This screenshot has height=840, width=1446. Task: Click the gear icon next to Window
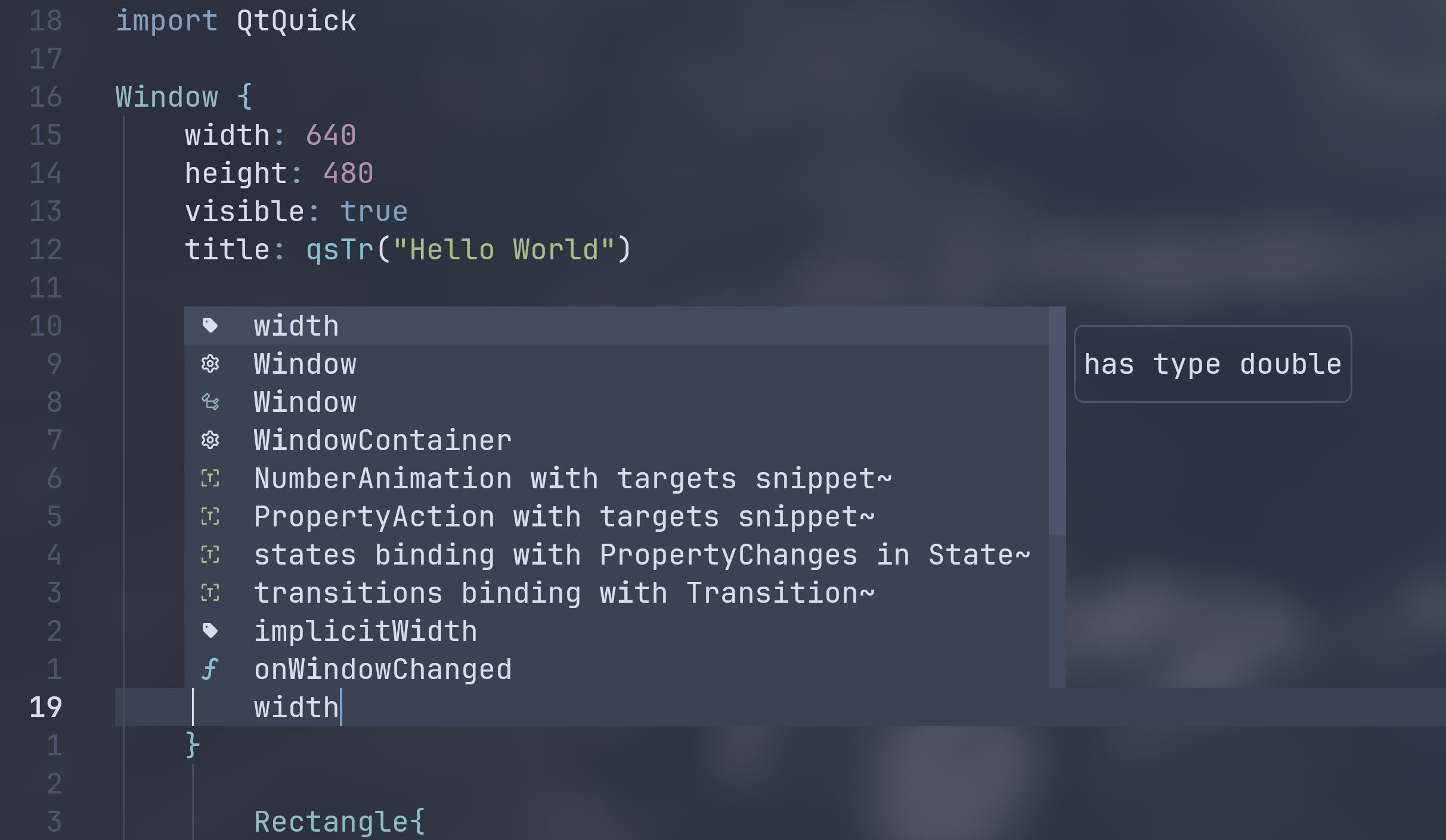click(x=210, y=364)
